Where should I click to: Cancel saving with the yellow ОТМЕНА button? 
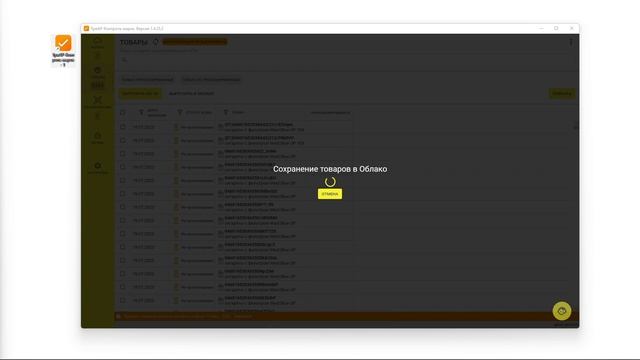coord(330,194)
